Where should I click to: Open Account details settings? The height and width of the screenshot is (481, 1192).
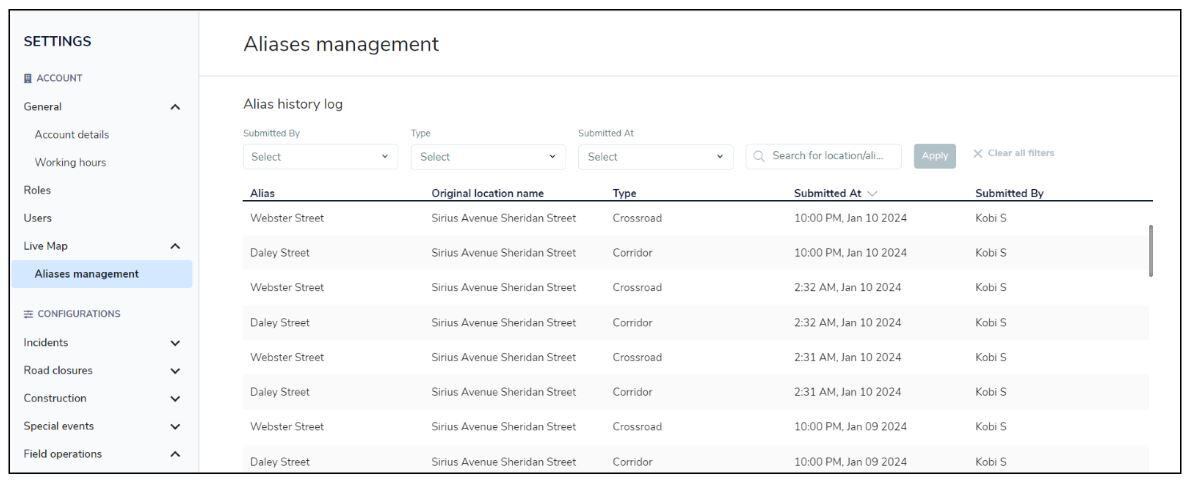pos(71,134)
